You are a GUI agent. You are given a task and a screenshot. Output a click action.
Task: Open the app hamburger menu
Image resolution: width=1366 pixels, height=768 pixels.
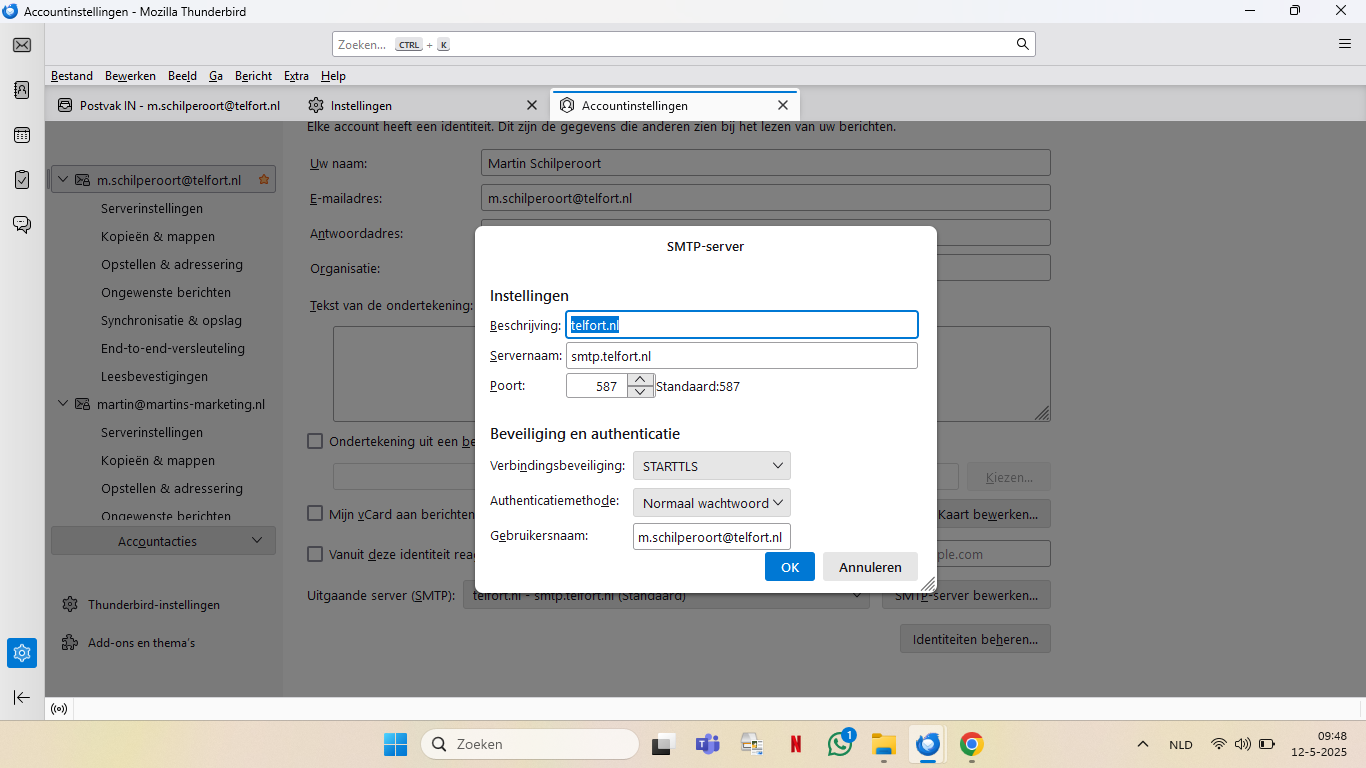point(1345,44)
